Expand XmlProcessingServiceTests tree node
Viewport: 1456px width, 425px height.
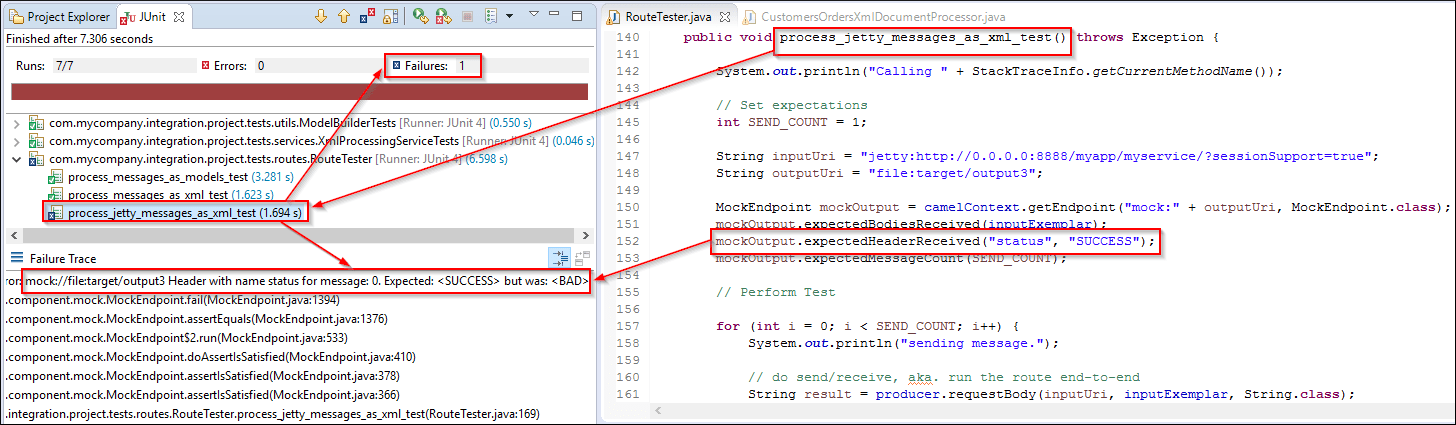[x=15, y=141]
